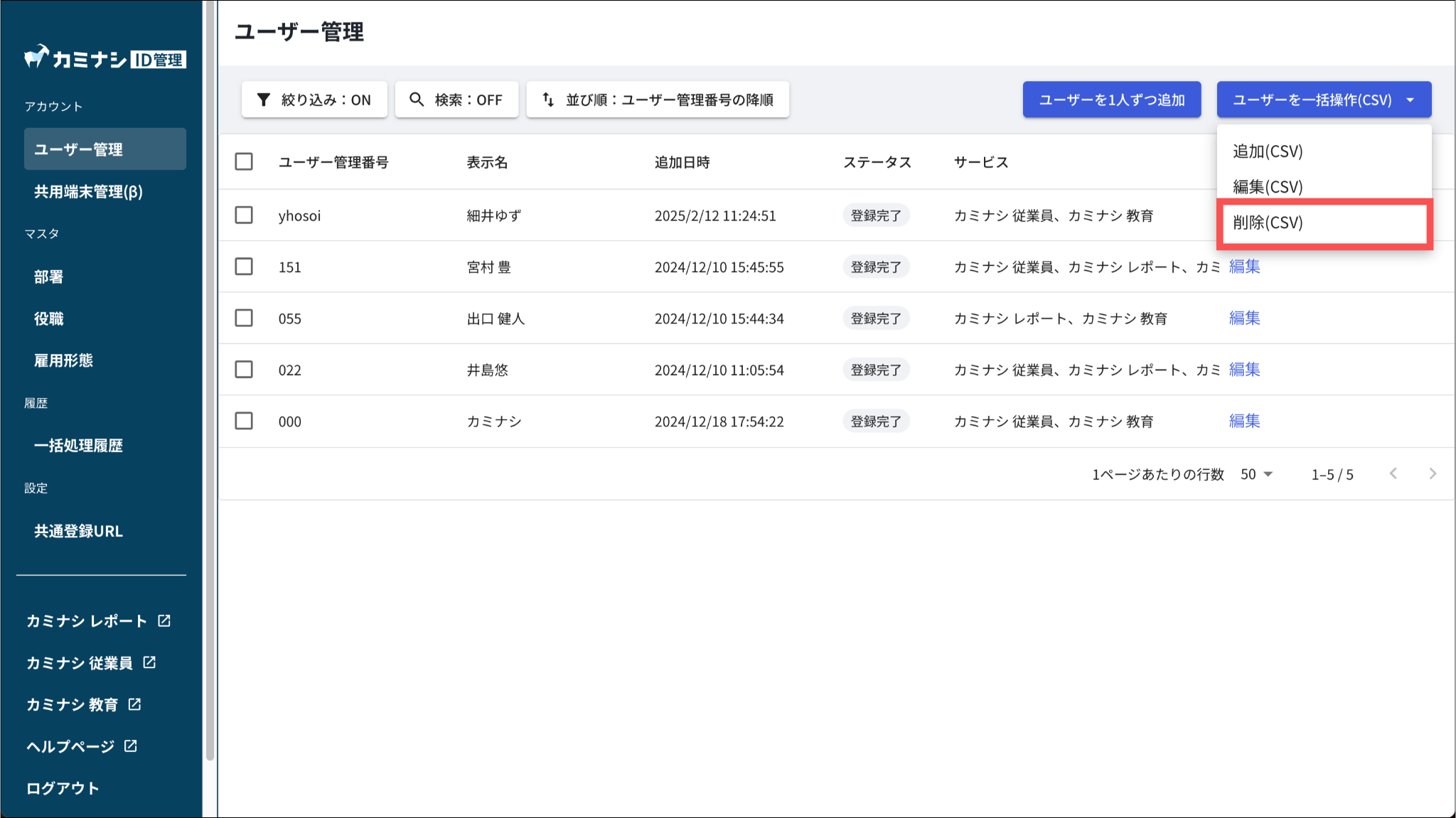Check the select-all header checkbox

tap(244, 161)
